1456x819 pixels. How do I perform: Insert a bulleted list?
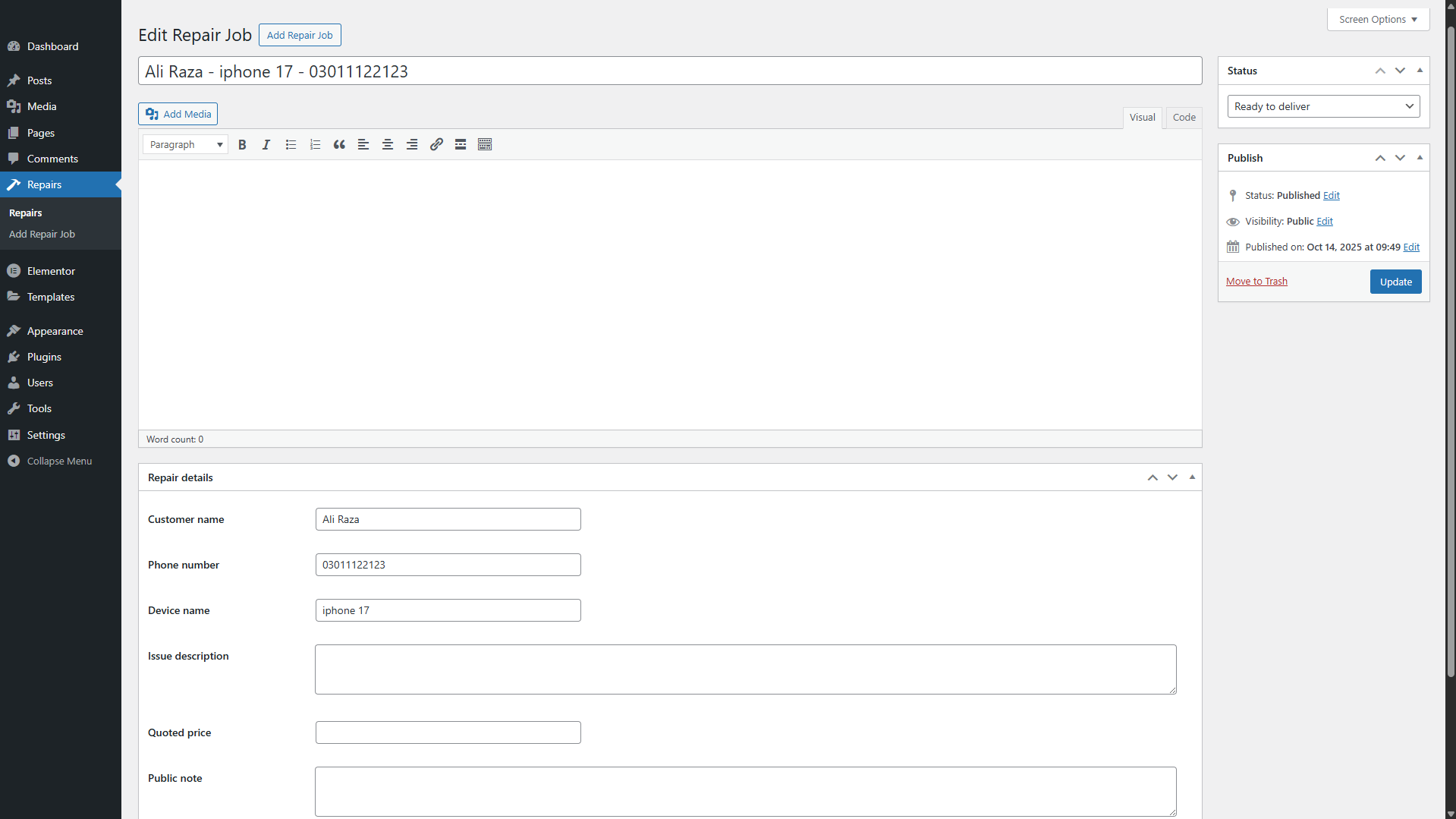(291, 144)
